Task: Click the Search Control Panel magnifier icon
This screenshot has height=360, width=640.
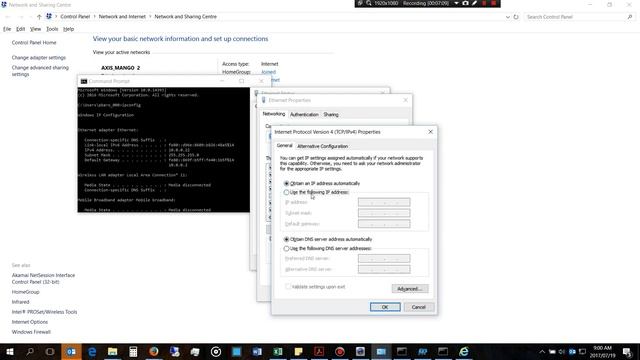Action: [630, 17]
